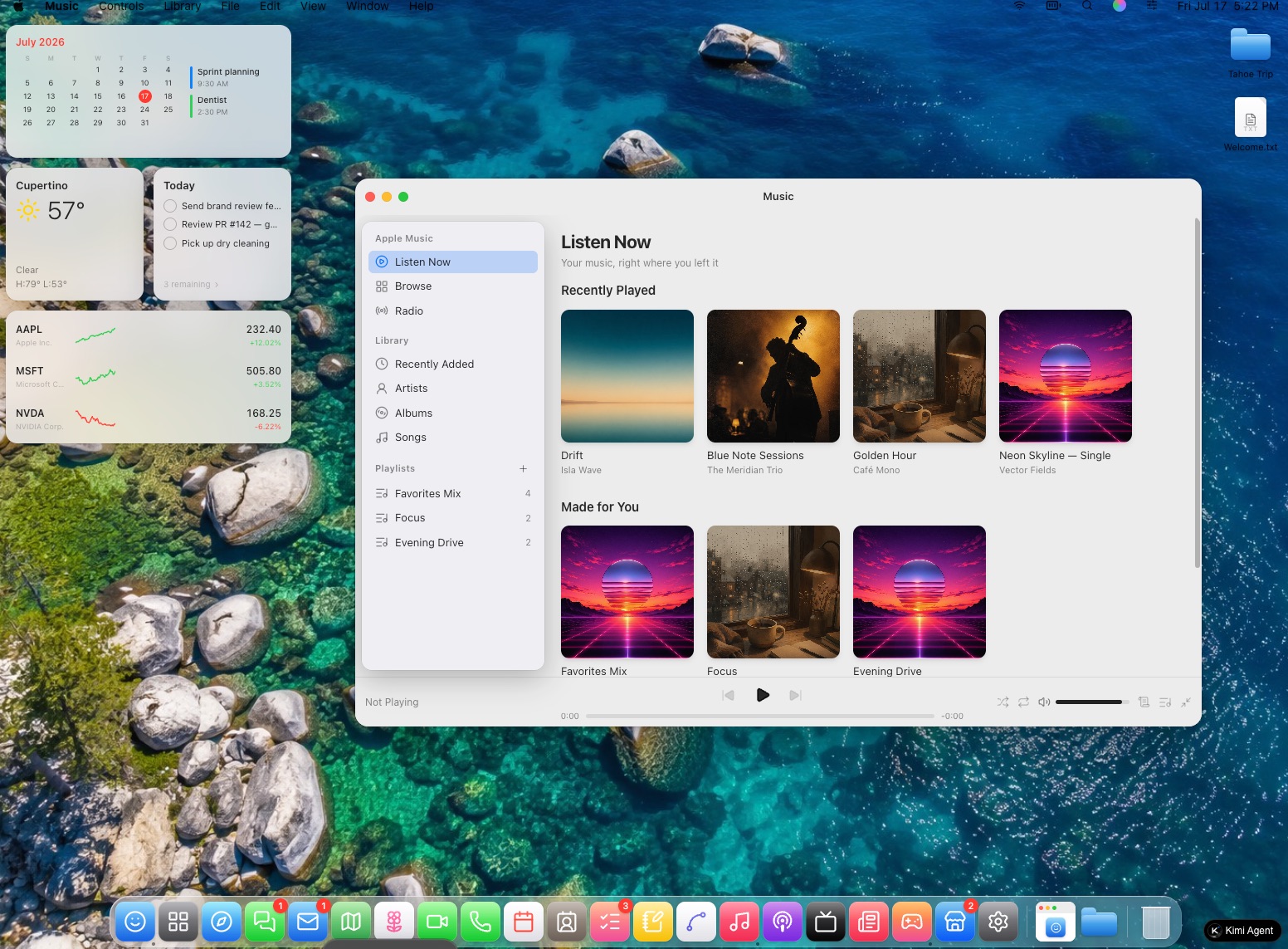The image size is (1288, 949).
Task: Open the Edit menu
Action: [x=270, y=6]
